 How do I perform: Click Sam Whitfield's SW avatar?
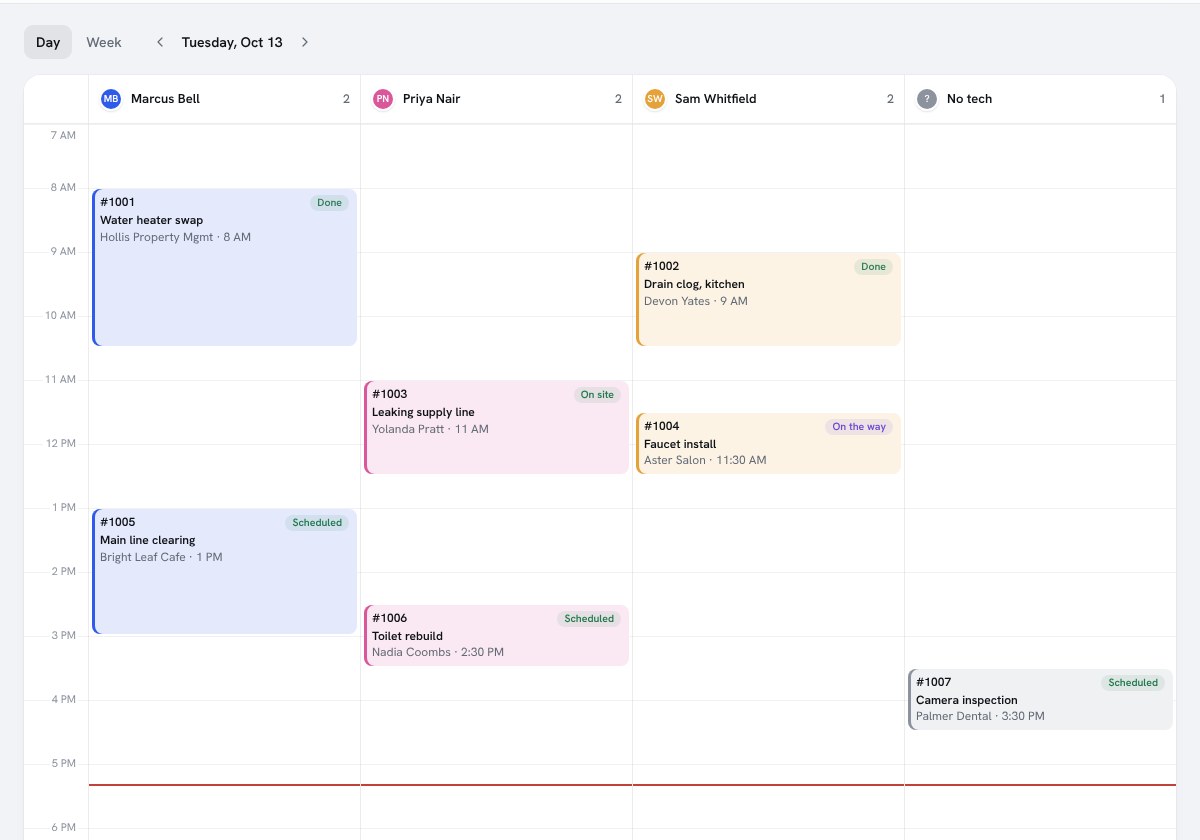tap(655, 99)
